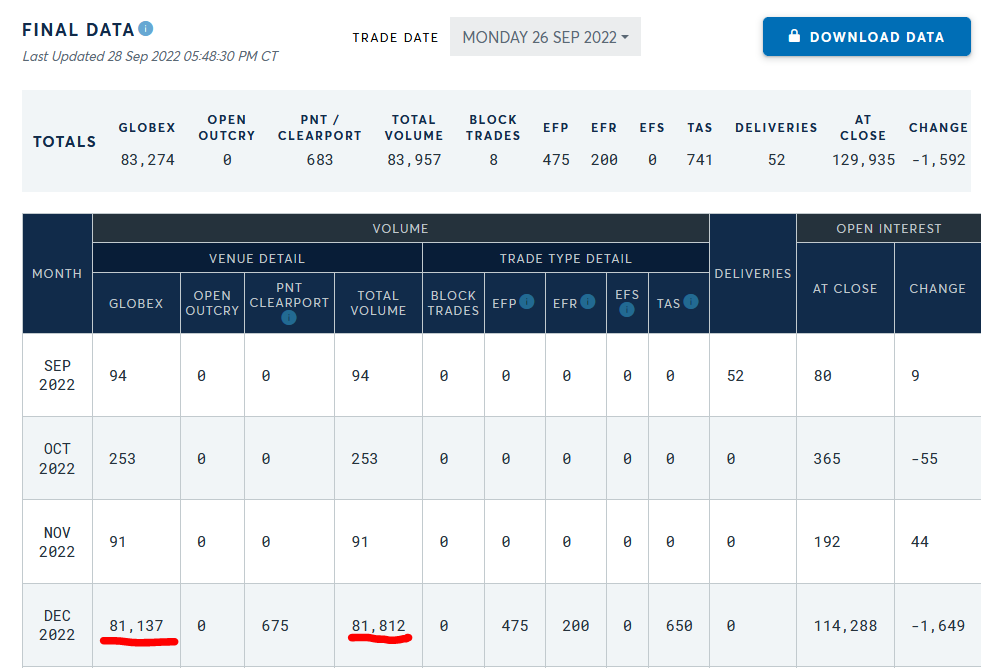Click the VENUE DETAIL sub-header
Viewport: 981px width, 668px height.
[x=257, y=258]
